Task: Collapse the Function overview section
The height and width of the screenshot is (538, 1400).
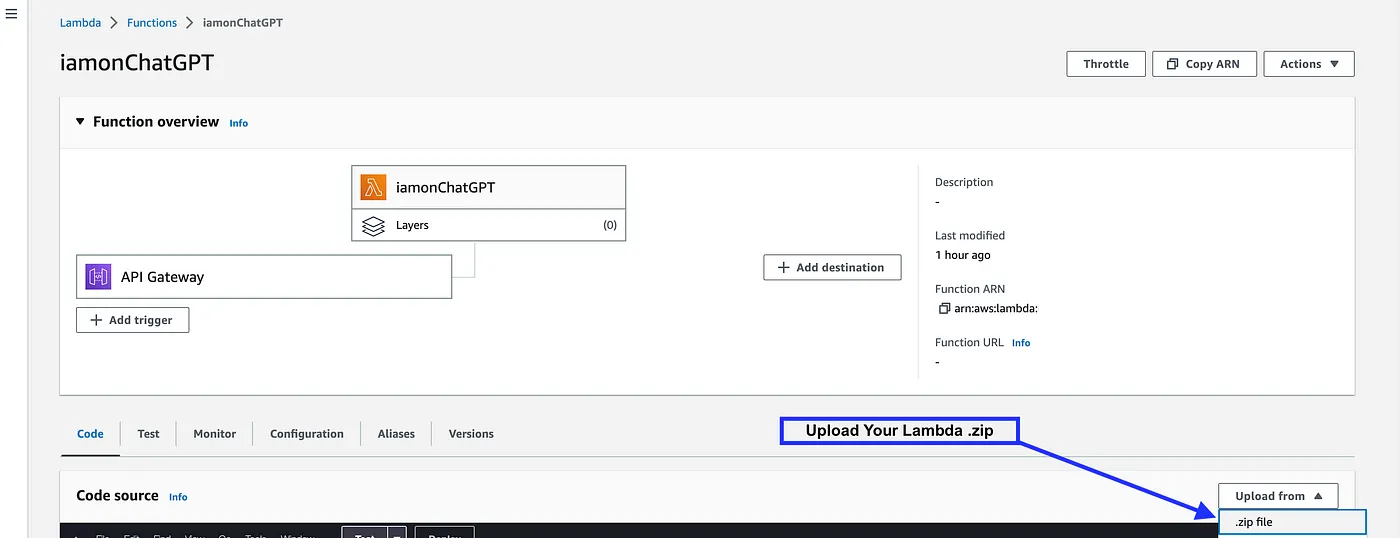Action: [x=81, y=122]
